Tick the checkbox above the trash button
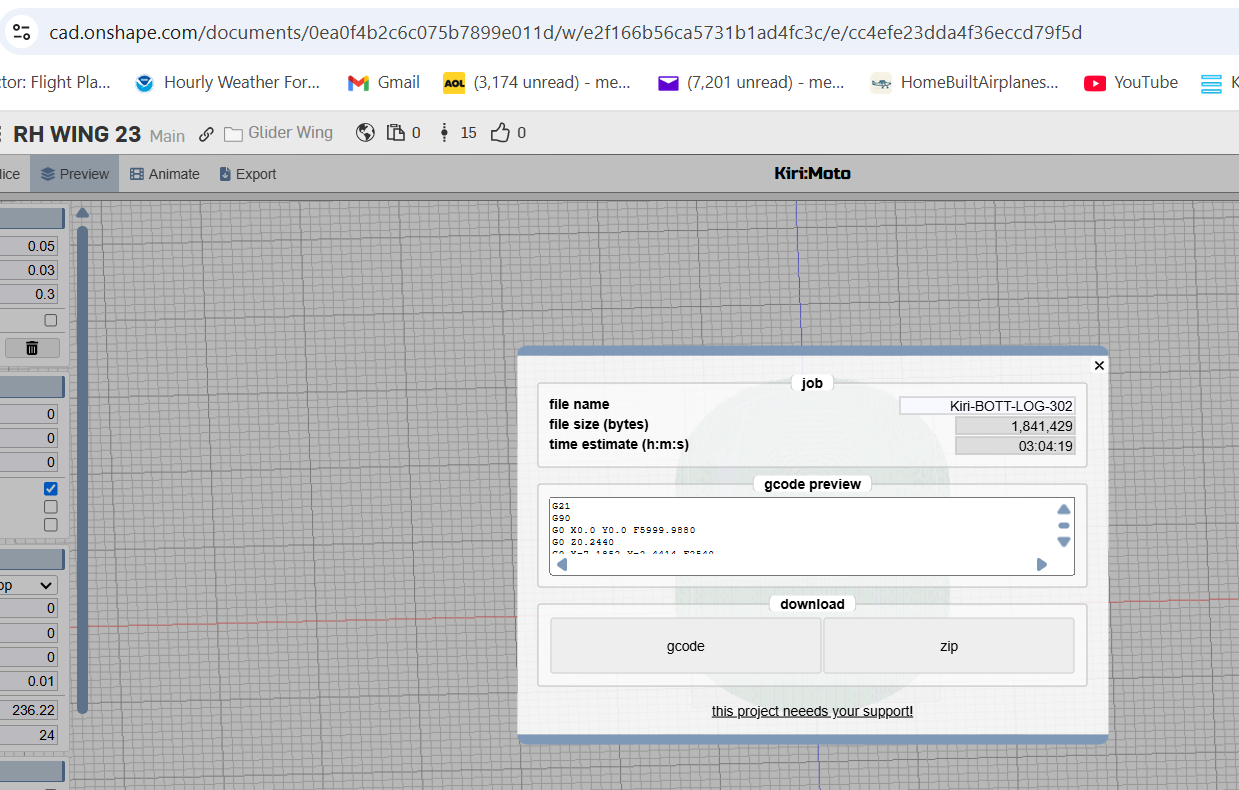The width and height of the screenshot is (1239, 790). [51, 320]
